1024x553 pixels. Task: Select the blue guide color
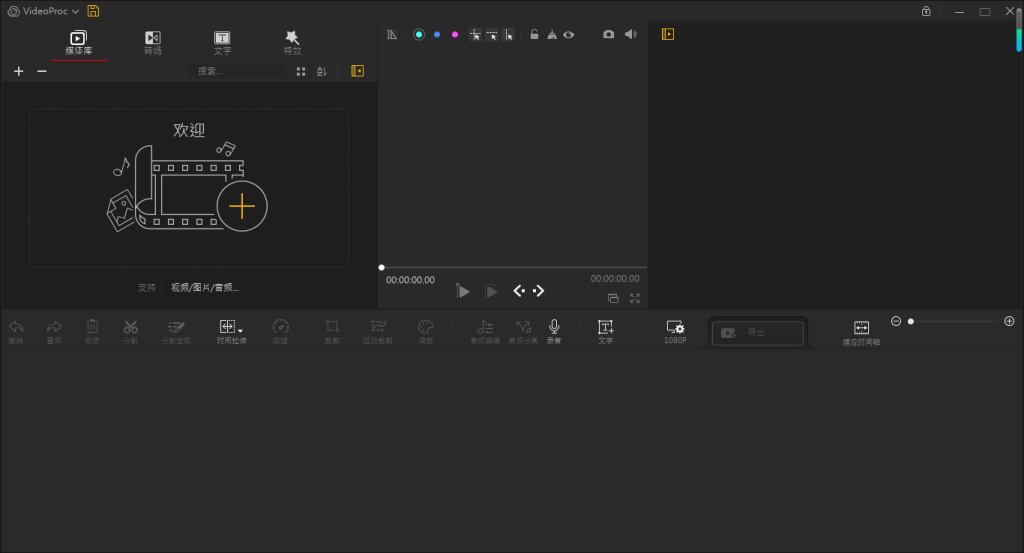point(437,35)
